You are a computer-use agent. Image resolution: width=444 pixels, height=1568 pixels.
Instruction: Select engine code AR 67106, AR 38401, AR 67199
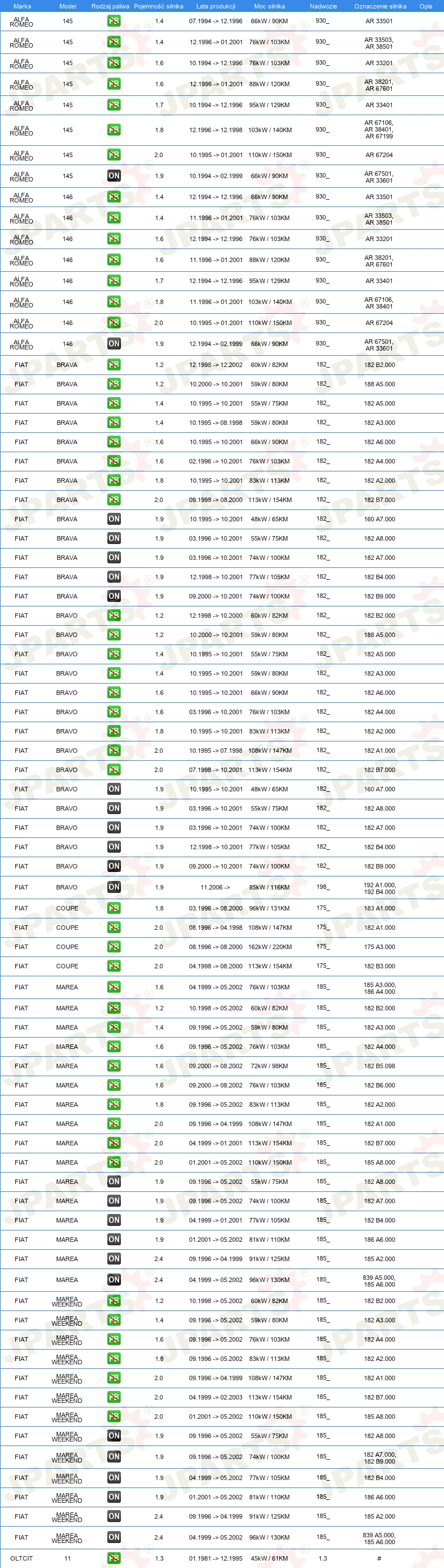pyautogui.click(x=379, y=130)
